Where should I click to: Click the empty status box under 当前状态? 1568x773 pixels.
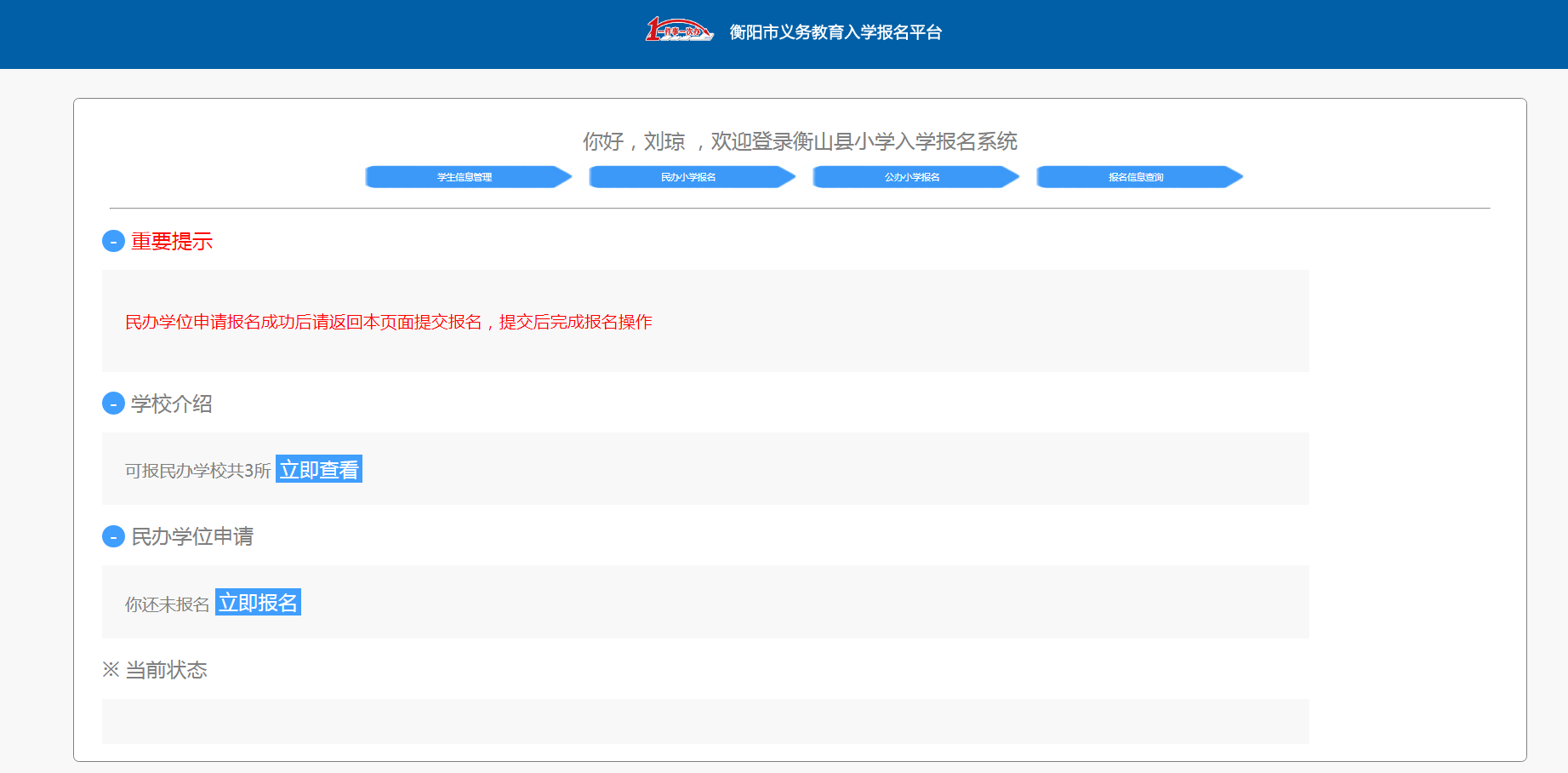[704, 721]
